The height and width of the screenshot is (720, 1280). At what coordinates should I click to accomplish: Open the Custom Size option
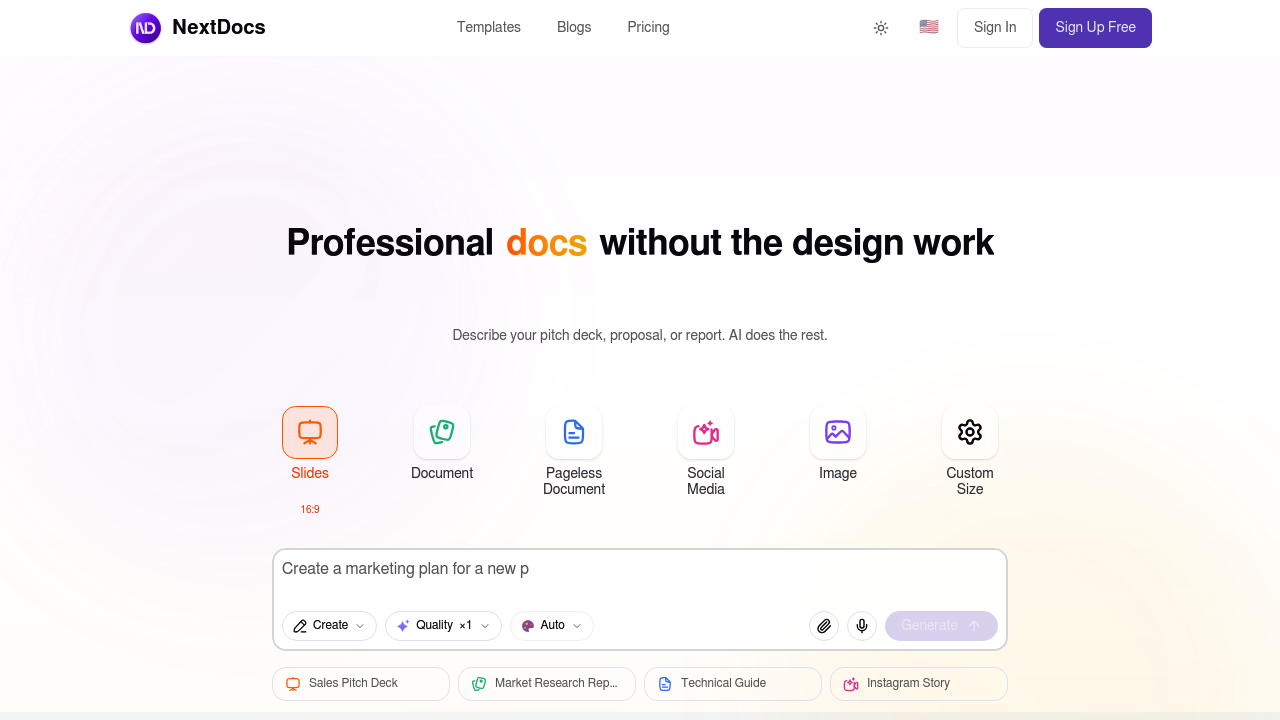point(970,432)
